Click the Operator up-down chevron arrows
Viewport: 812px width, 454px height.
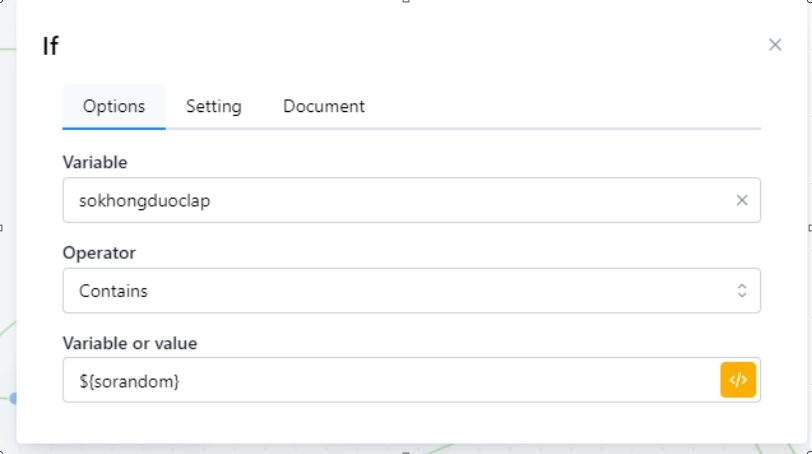coord(742,291)
